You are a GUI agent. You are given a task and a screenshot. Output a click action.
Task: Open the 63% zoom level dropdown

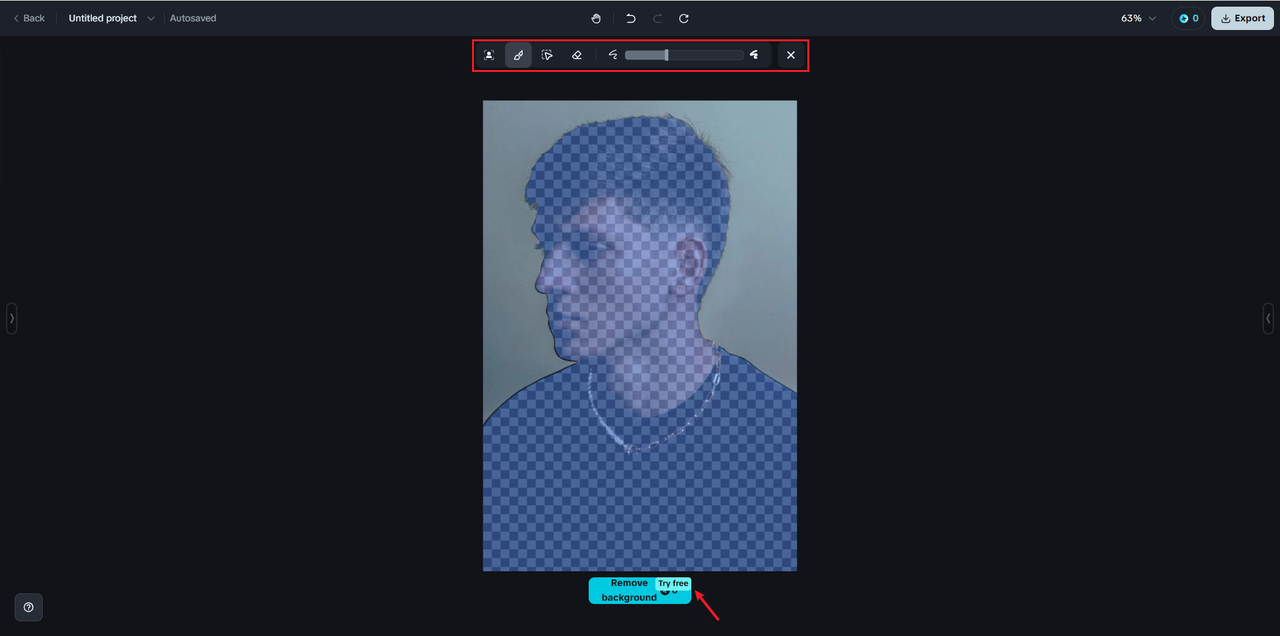1138,18
